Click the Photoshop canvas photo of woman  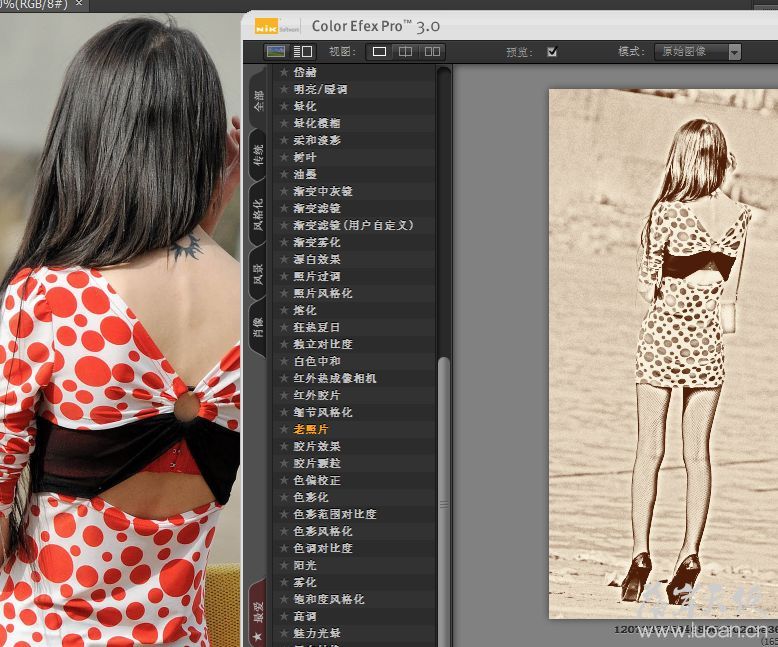click(120, 330)
